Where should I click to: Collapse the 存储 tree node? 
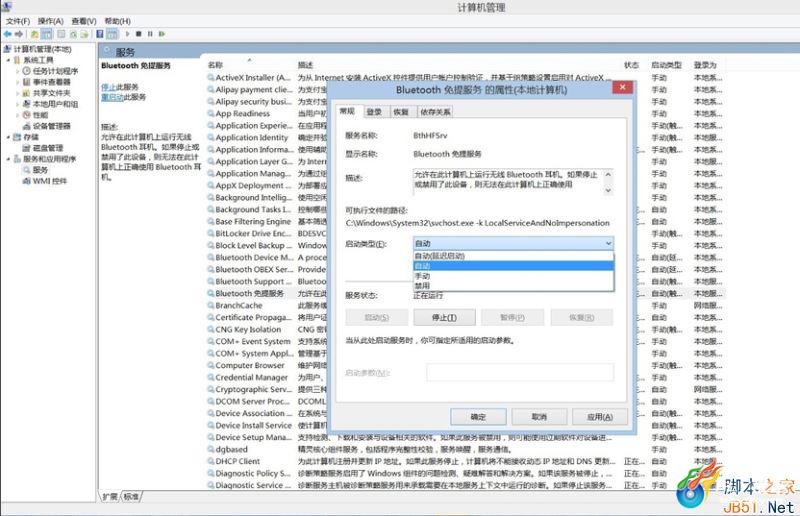pos(8,137)
